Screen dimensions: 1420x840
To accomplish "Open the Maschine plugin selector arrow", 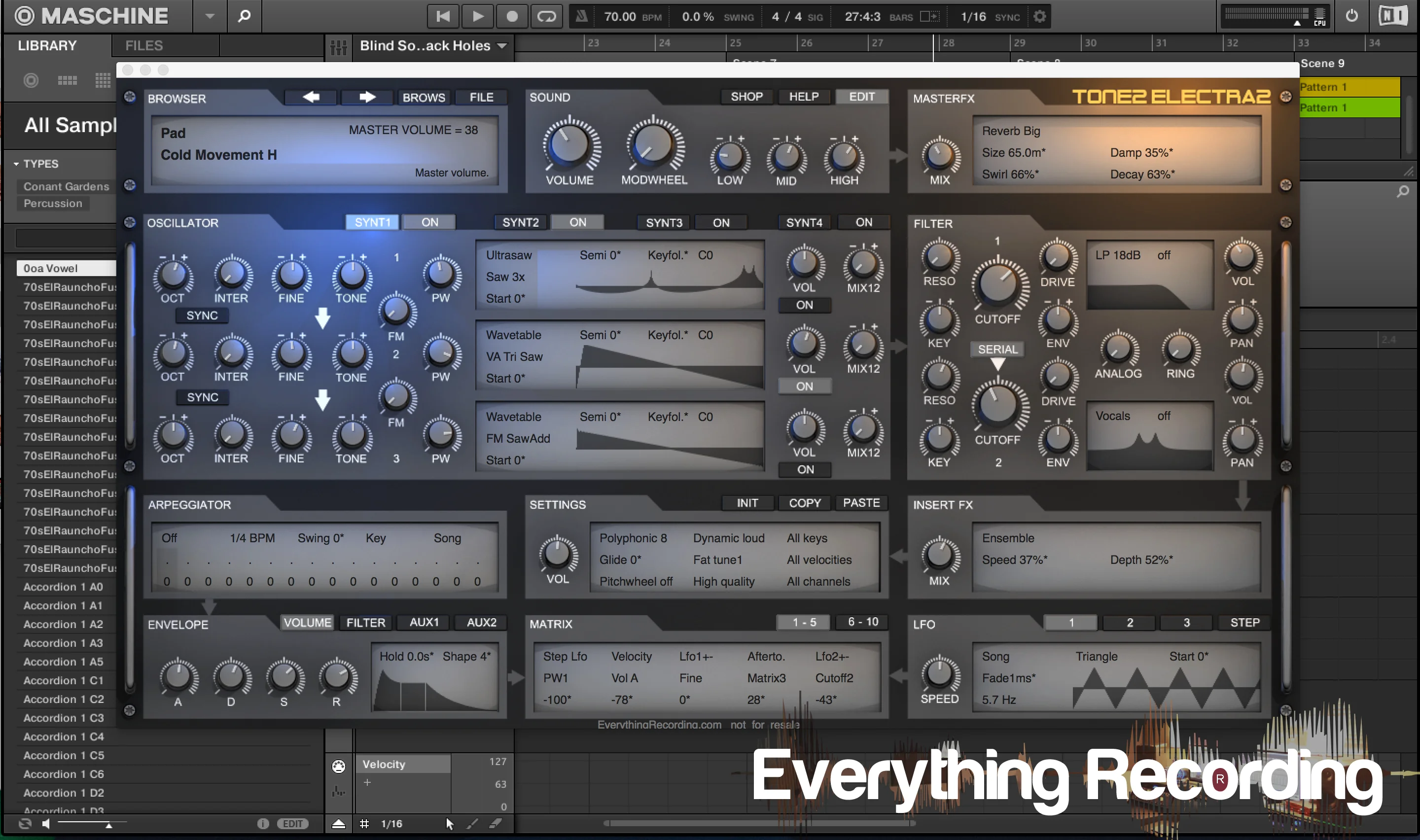I will pos(209,16).
